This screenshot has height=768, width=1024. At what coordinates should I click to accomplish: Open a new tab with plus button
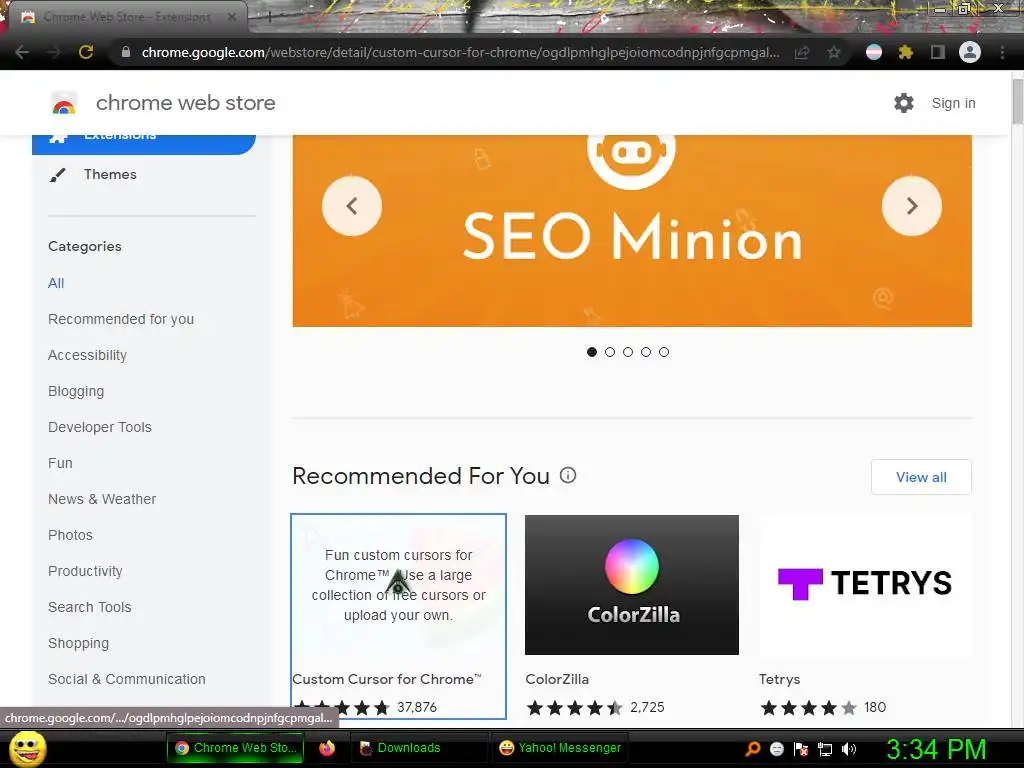(269, 18)
